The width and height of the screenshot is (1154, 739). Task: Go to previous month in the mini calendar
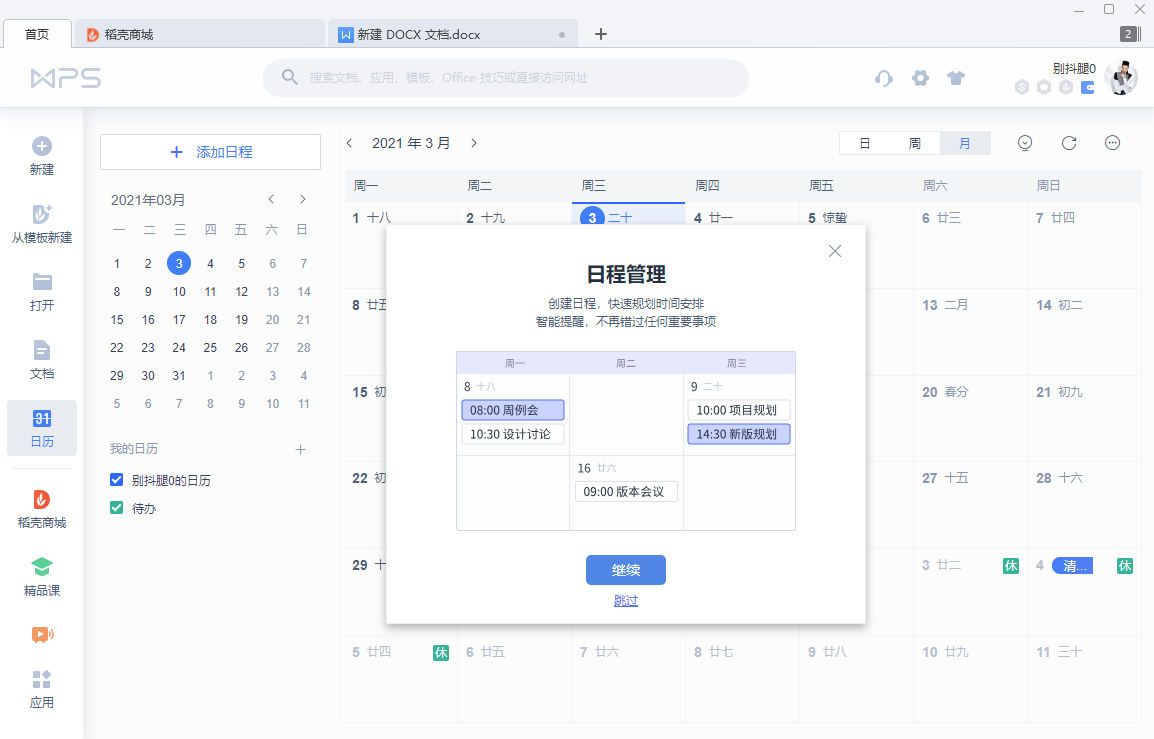272,199
